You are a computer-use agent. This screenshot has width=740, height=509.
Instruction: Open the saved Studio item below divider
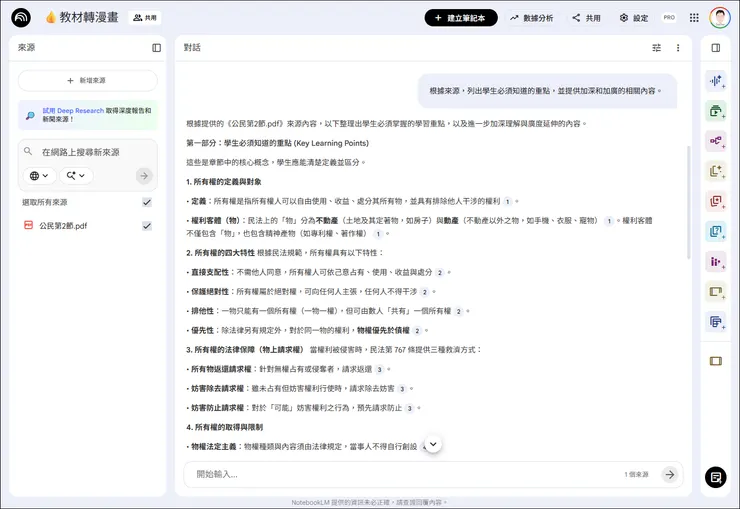point(715,361)
